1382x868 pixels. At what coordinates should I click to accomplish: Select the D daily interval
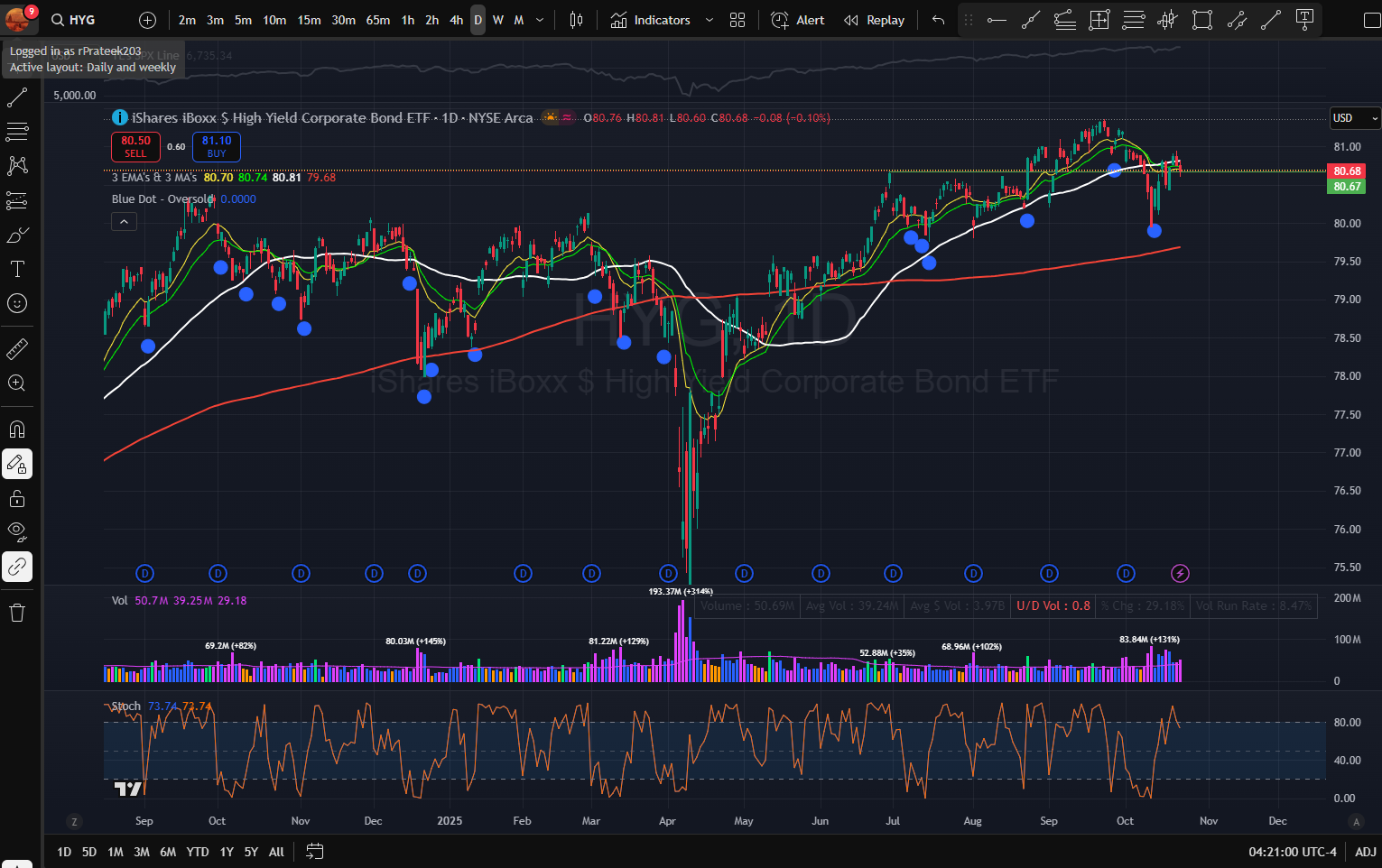(478, 20)
